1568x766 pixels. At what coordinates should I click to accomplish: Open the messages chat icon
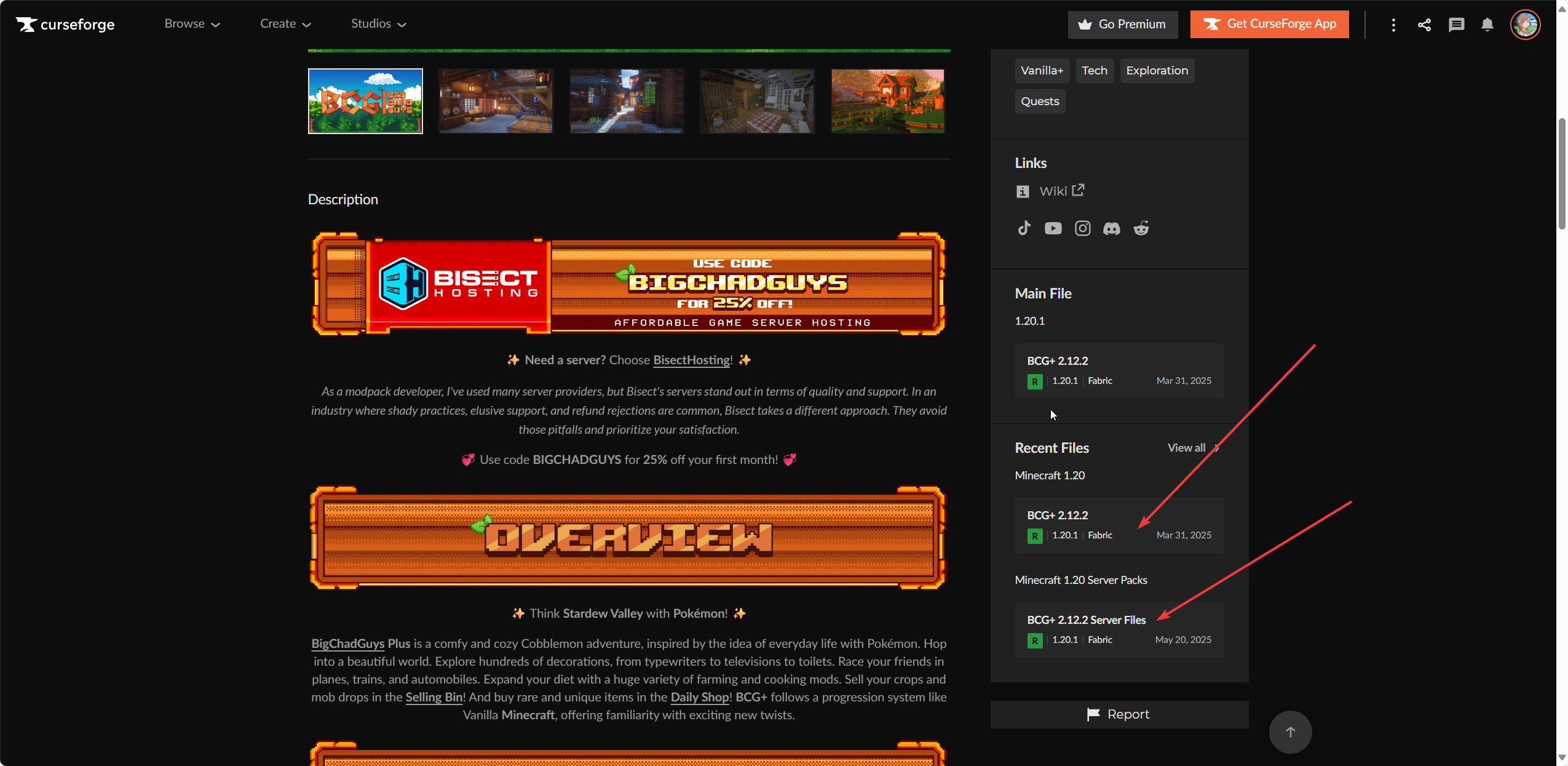(x=1456, y=25)
